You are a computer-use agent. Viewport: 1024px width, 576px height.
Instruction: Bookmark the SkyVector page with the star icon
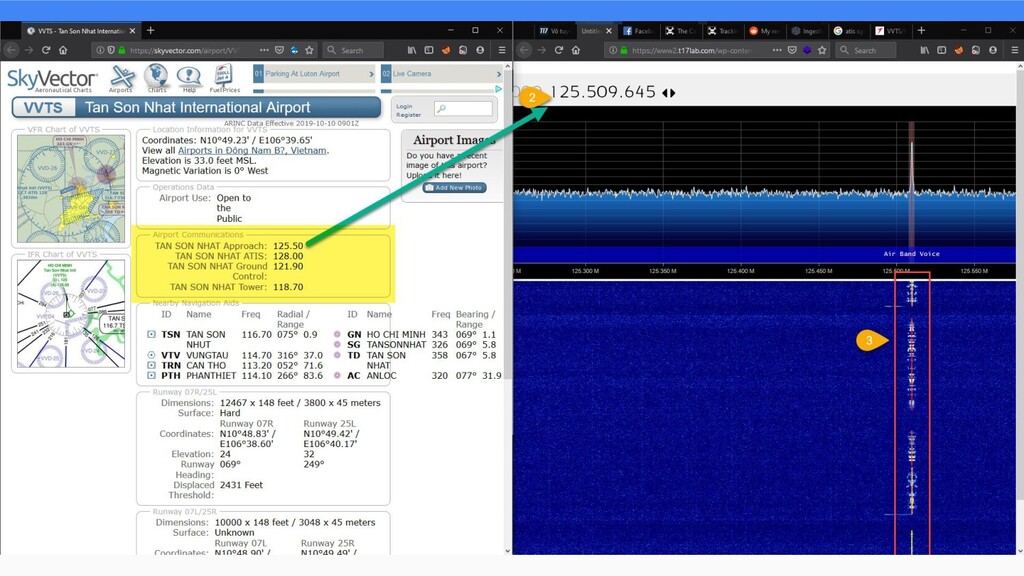coord(310,50)
